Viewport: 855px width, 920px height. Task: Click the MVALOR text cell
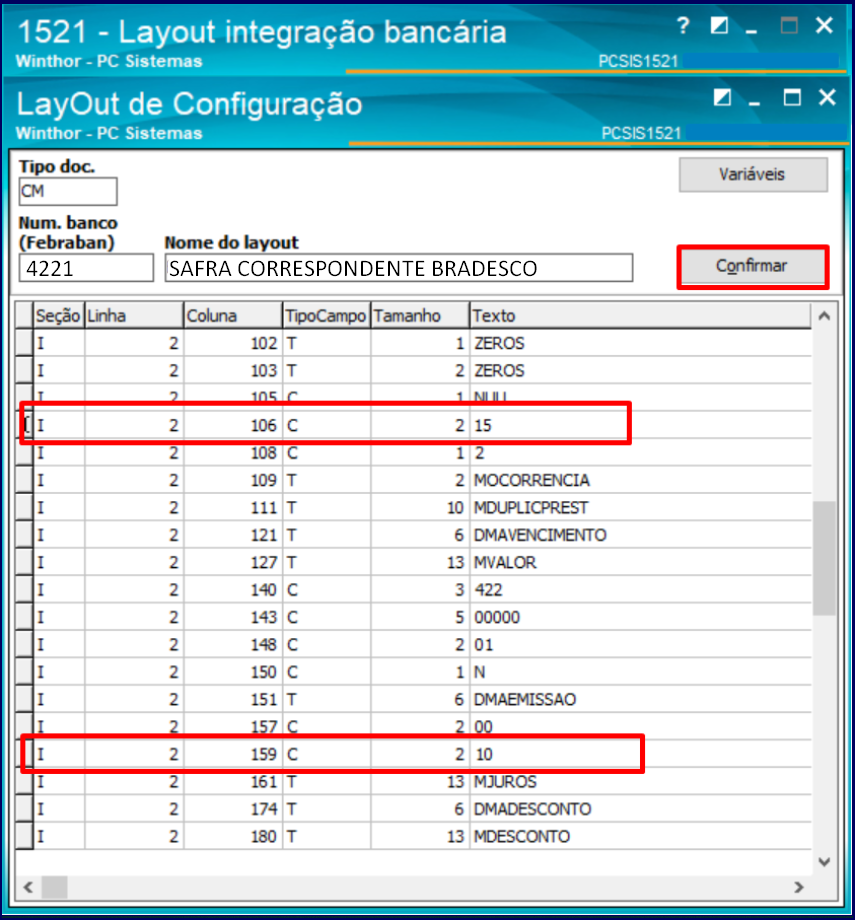641,563
